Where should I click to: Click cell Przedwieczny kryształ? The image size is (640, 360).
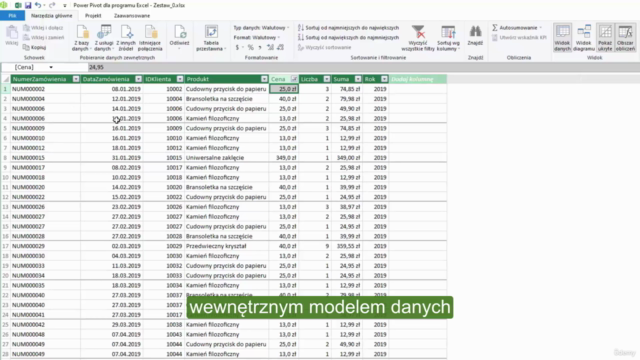(x=227, y=246)
